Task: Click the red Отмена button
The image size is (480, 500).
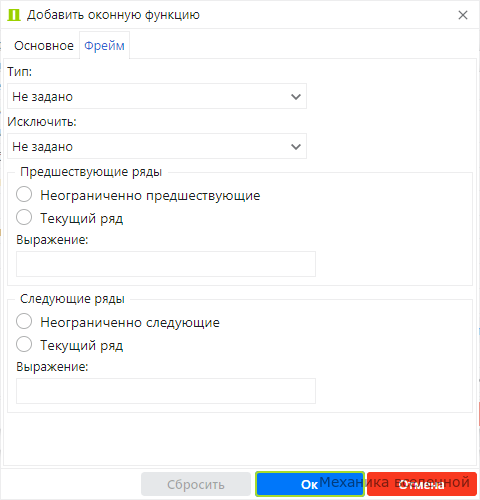Action: [422, 484]
